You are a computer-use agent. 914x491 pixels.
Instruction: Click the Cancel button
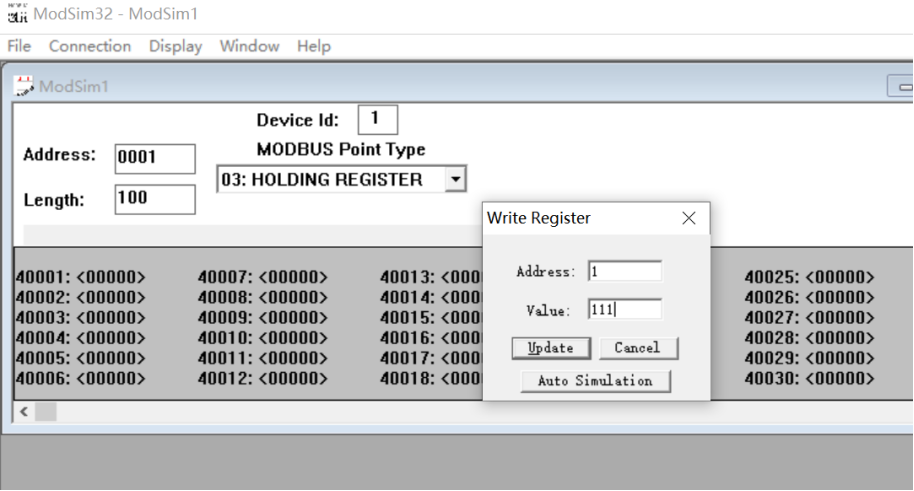[638, 348]
